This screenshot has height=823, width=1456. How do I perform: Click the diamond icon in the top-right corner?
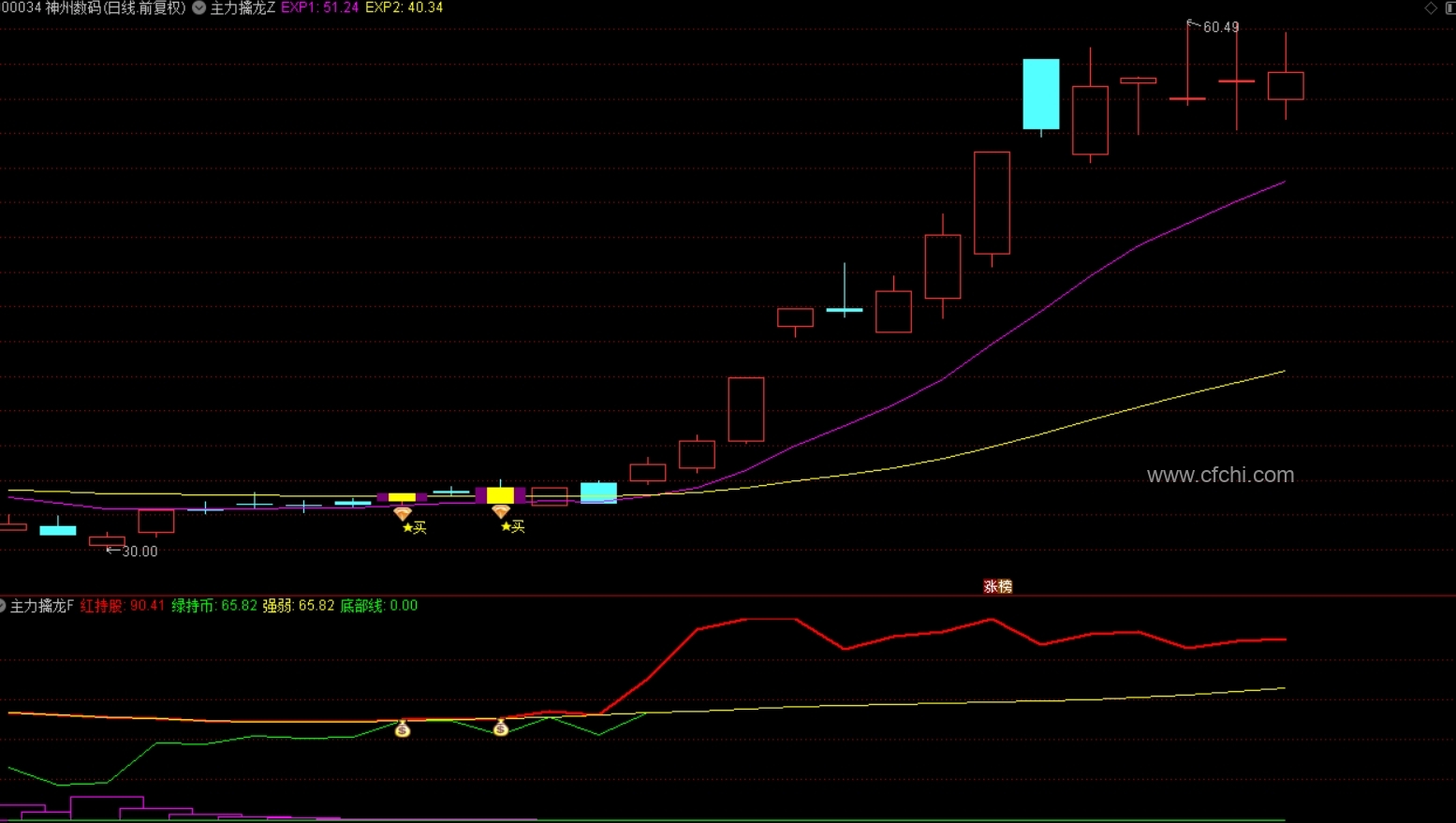[1431, 7]
